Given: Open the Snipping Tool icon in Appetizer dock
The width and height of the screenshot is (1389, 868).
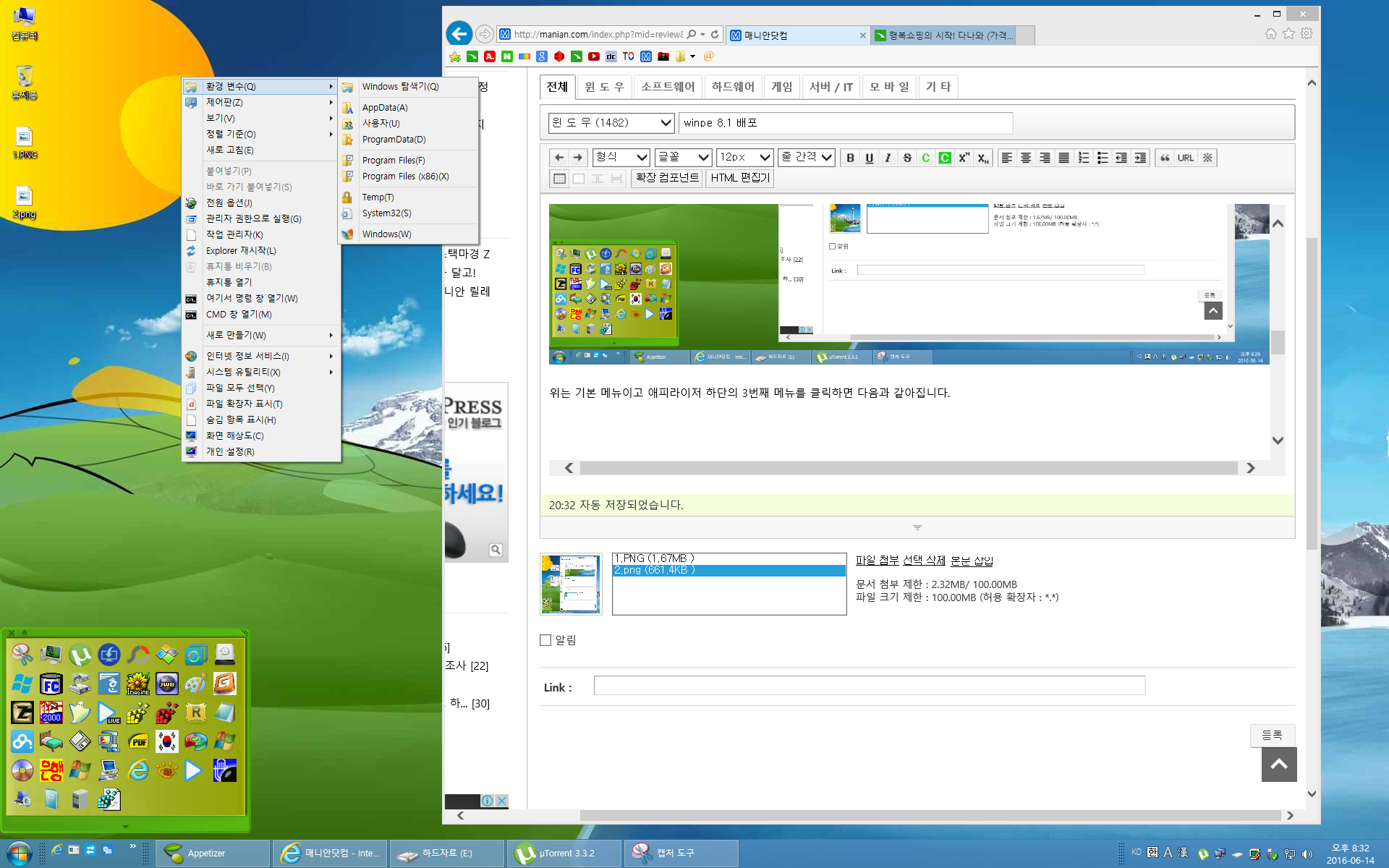Looking at the screenshot, I should [x=22, y=655].
